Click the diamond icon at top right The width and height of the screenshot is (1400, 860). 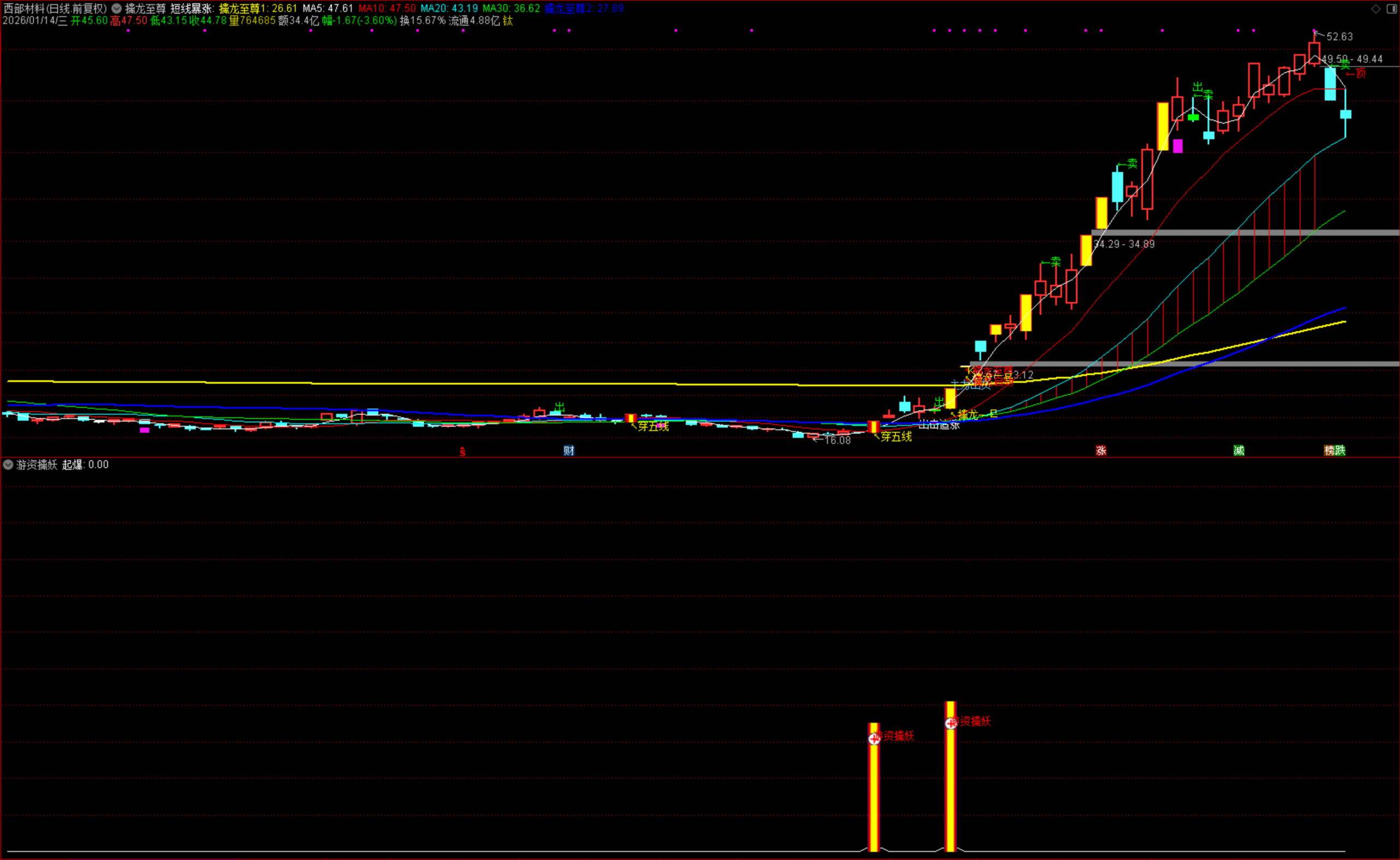pos(1375,9)
